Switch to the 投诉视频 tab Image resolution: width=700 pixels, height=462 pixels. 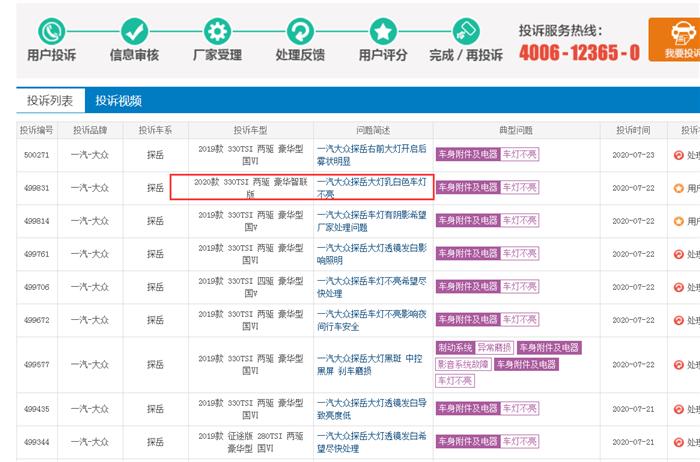click(x=118, y=101)
